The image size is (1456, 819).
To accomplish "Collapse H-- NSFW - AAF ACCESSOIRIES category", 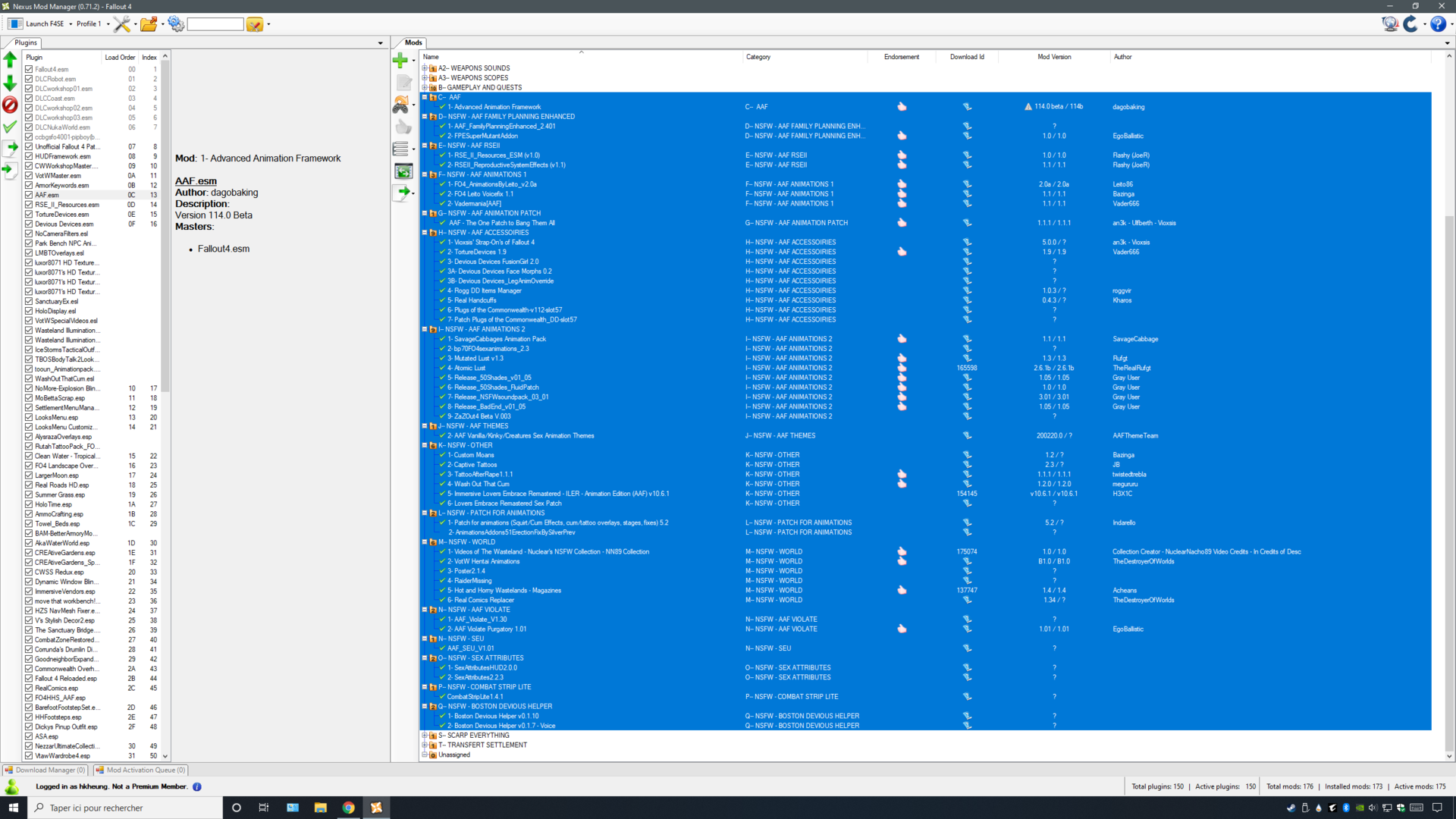I will 425,233.
